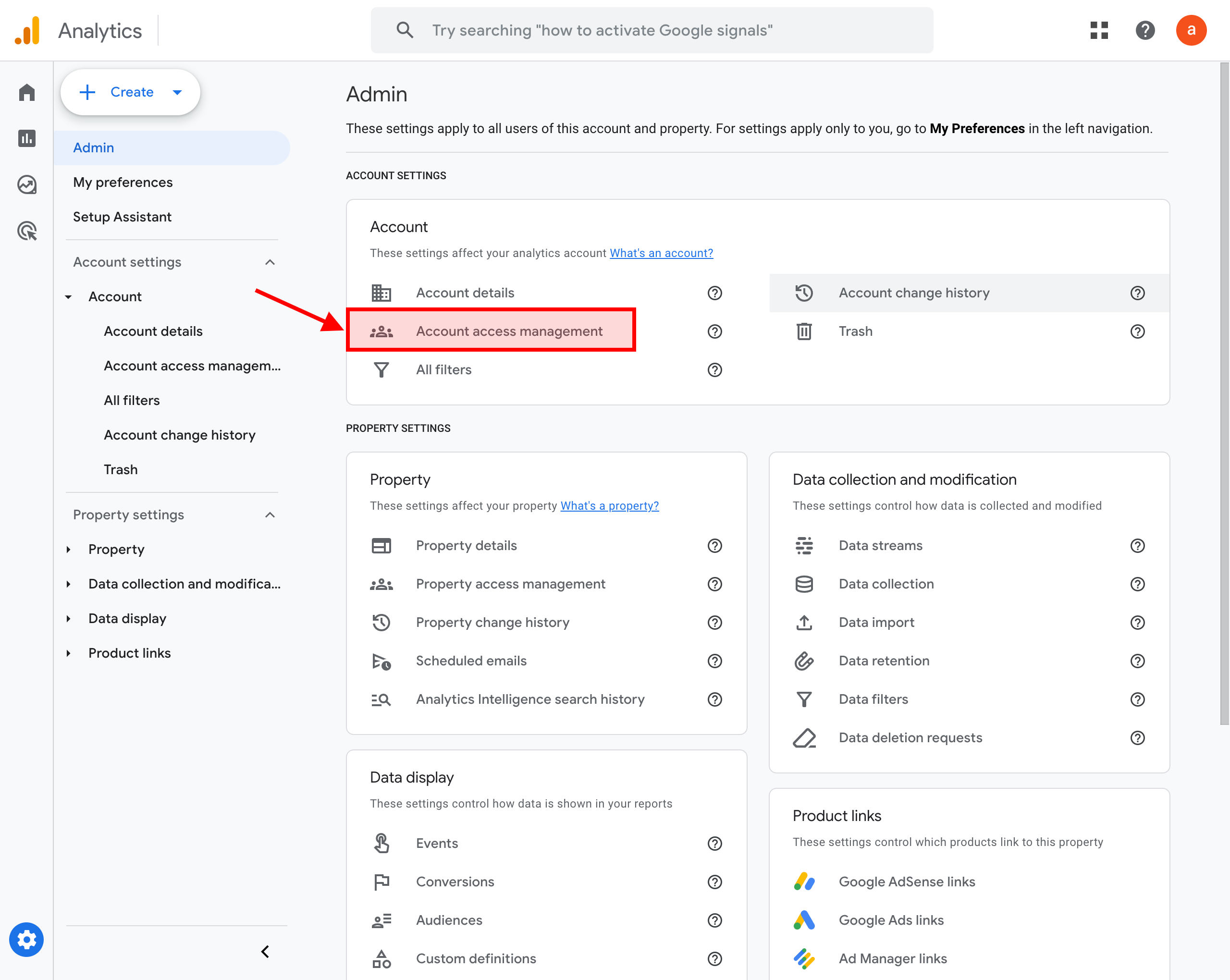Open the Reports bar chart icon
The height and width of the screenshot is (980, 1230).
[27, 138]
